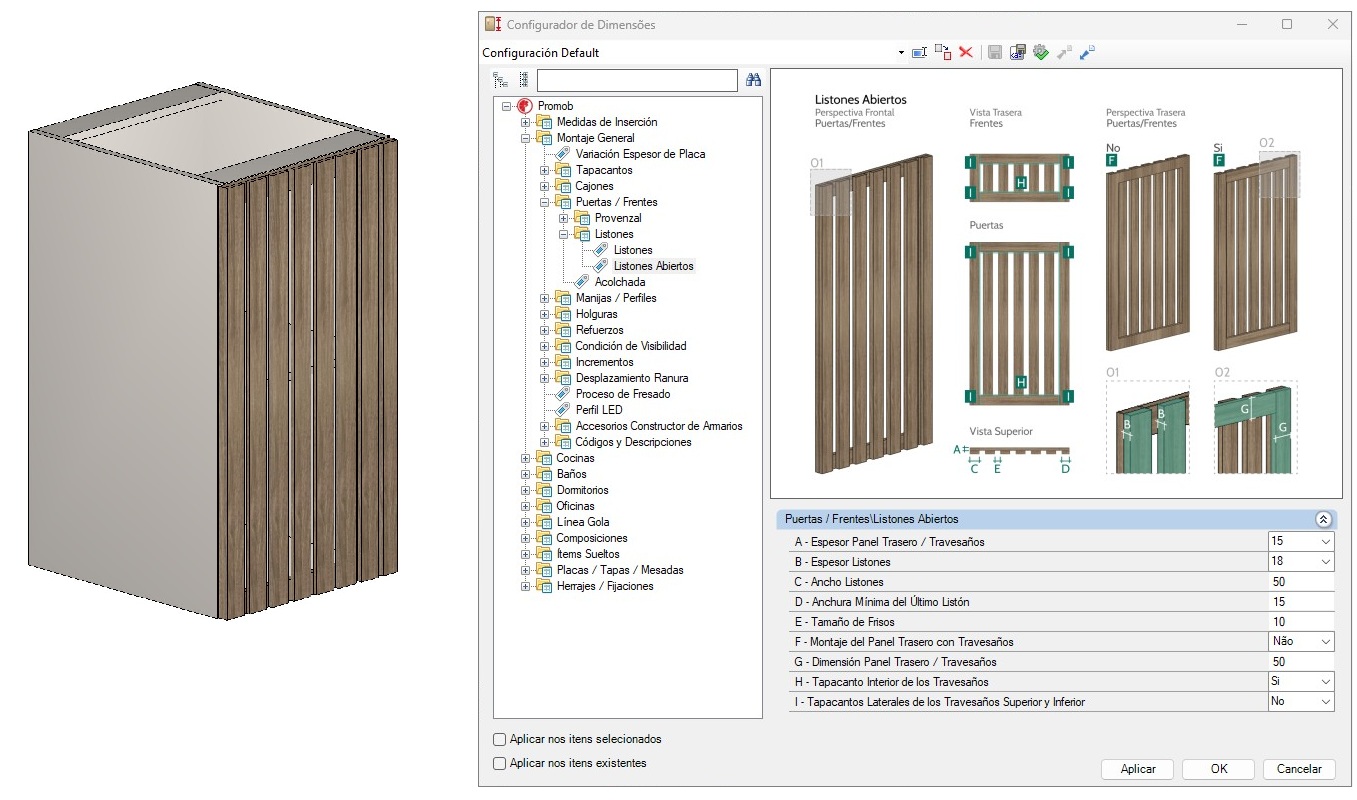
Task: Click the 'C - Ancho Listones' value field
Action: coord(1300,582)
